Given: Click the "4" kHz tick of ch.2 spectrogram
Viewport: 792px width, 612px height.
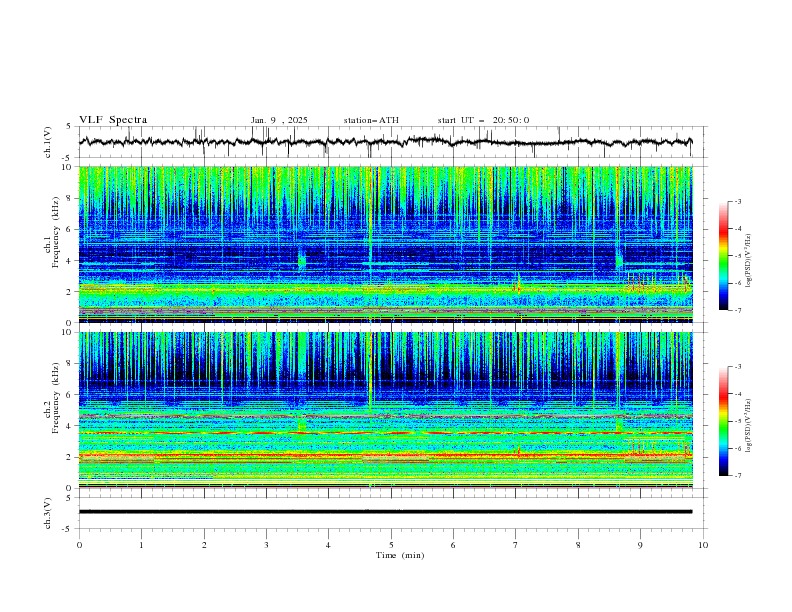Looking at the screenshot, I should coord(72,426).
